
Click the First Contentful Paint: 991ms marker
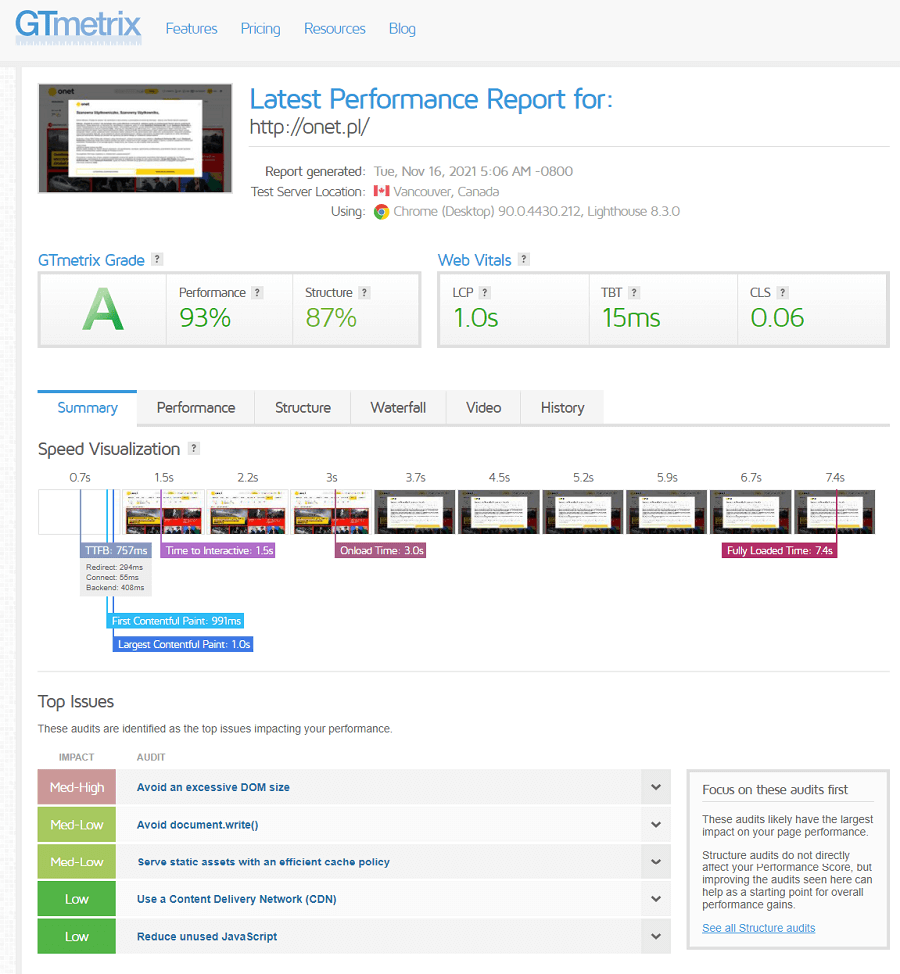click(x=176, y=621)
